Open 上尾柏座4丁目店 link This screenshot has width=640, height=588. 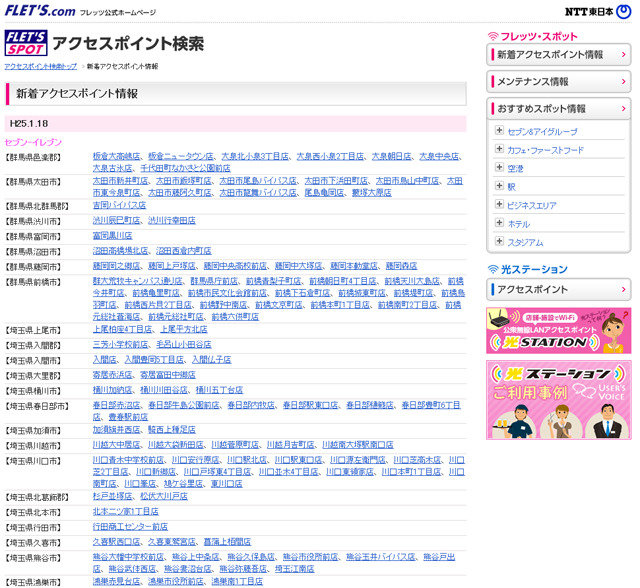click(122, 329)
